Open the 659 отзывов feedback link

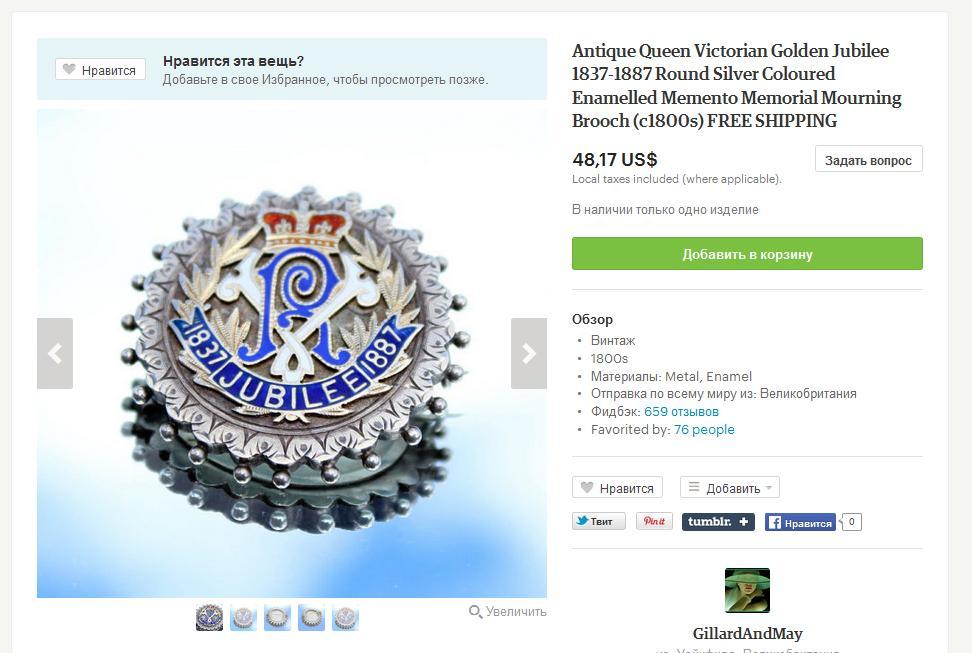tap(681, 412)
